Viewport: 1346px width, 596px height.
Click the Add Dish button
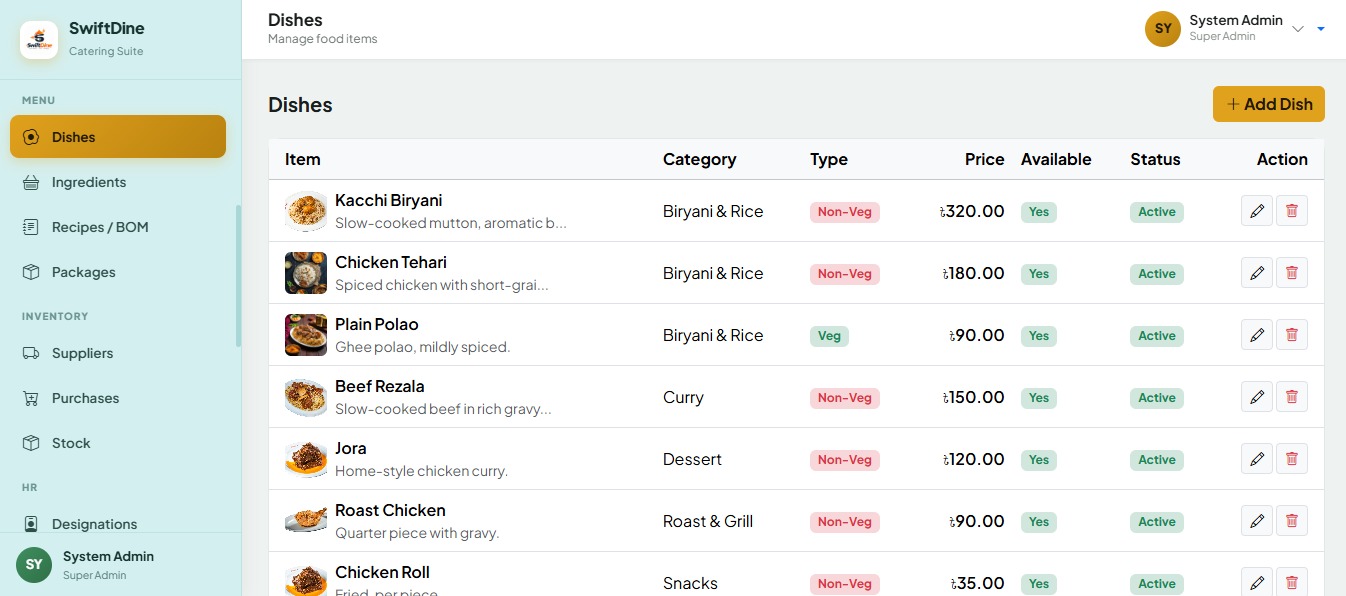(x=1269, y=104)
